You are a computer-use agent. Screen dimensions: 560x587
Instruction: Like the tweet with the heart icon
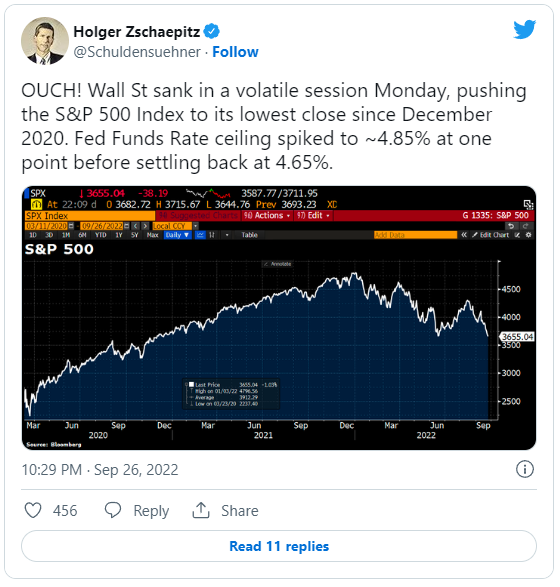(33, 511)
